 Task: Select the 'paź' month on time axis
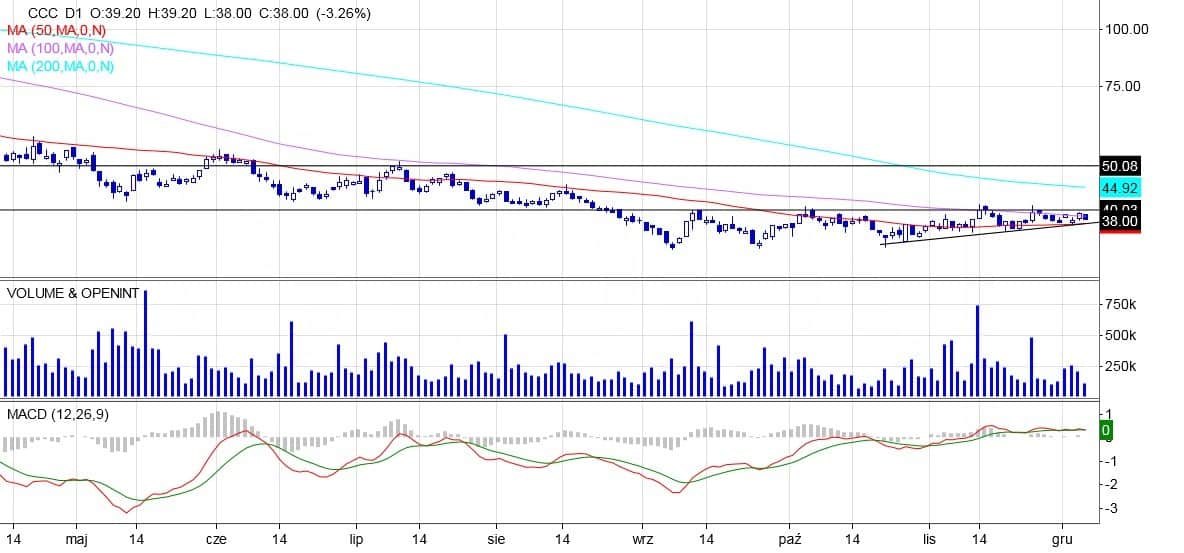click(x=791, y=539)
